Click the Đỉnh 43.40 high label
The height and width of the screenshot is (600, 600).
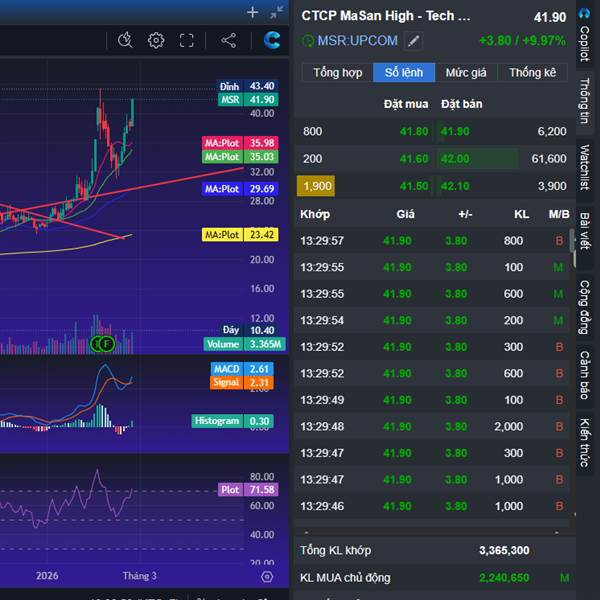pos(247,86)
